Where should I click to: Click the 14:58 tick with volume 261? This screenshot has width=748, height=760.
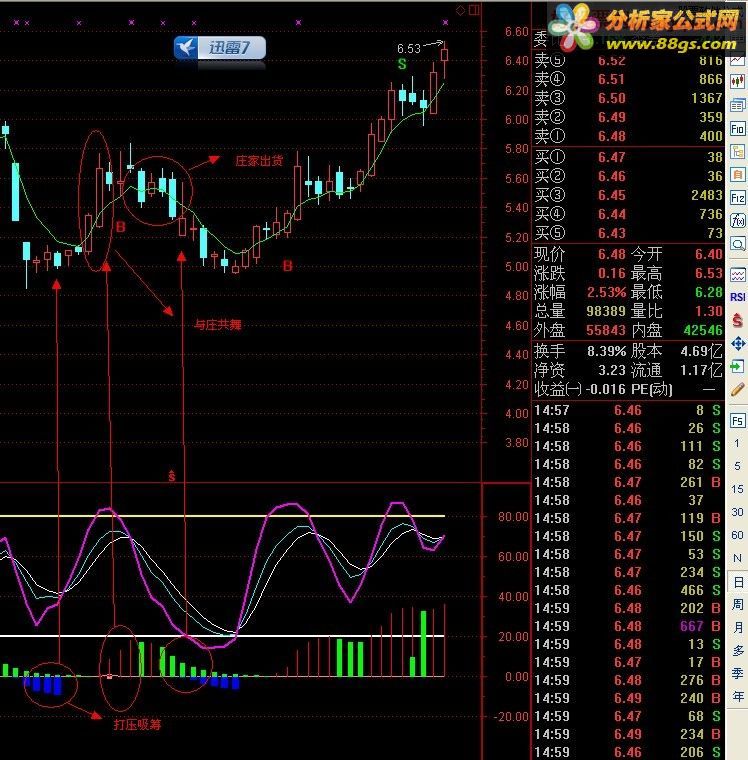pos(627,482)
